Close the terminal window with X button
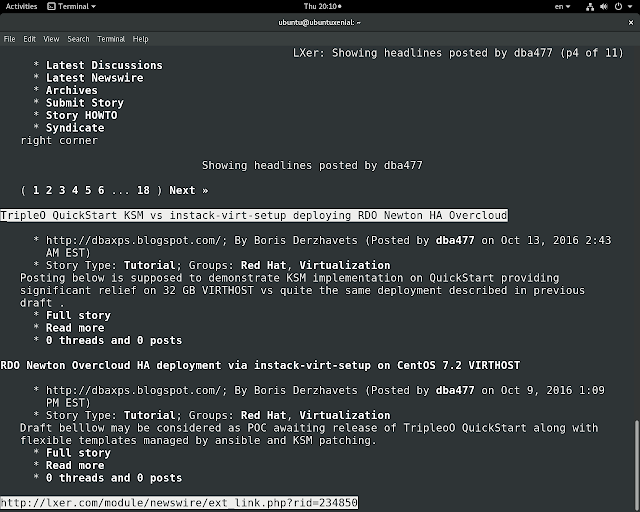This screenshot has height=512, width=640. tap(631, 22)
